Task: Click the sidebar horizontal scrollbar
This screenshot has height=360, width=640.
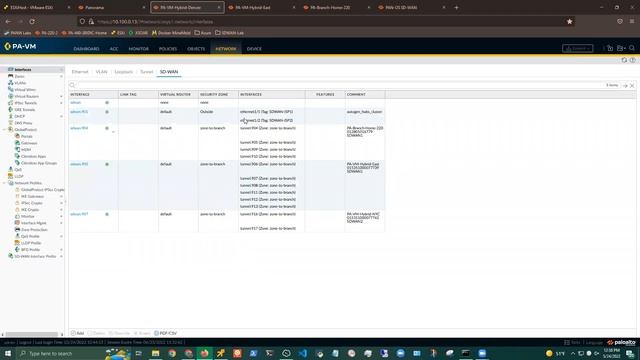Action: click(32, 334)
